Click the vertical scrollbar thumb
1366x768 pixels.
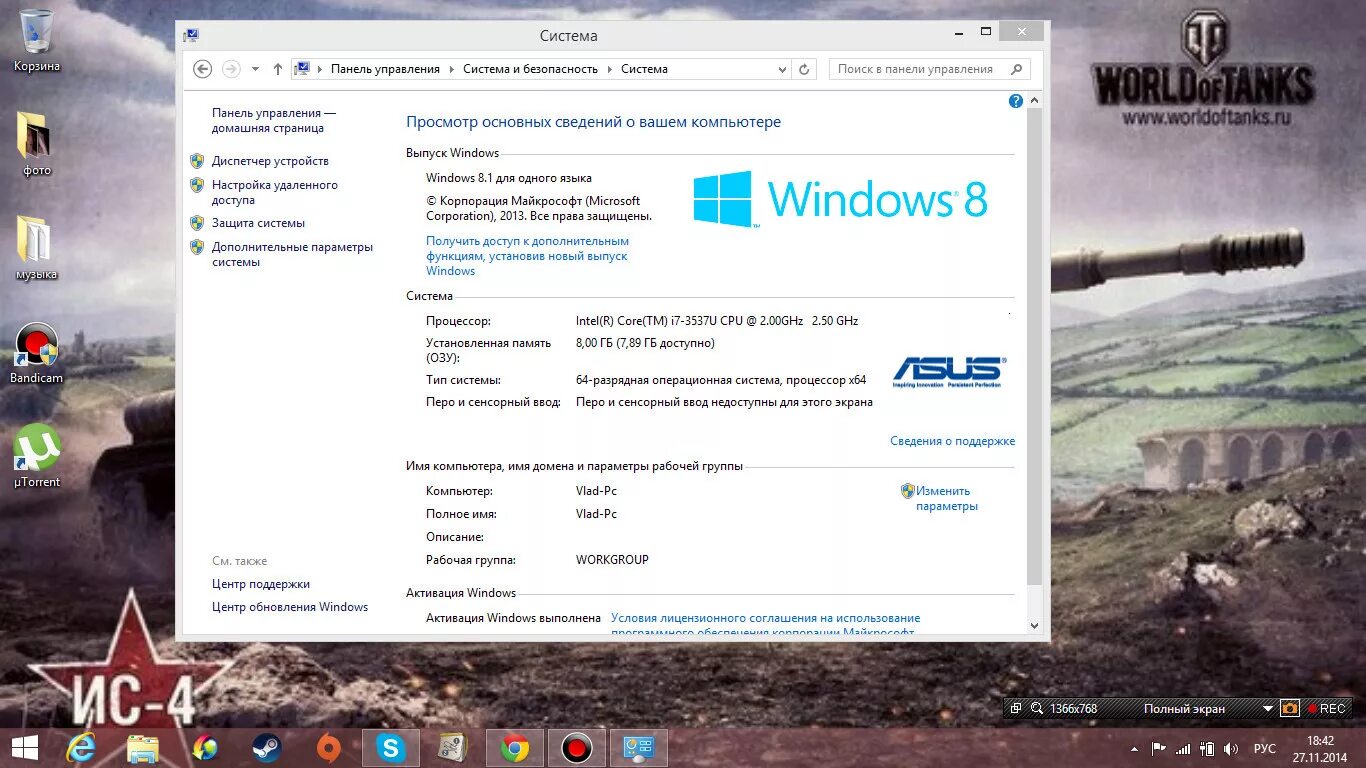click(x=1034, y=347)
